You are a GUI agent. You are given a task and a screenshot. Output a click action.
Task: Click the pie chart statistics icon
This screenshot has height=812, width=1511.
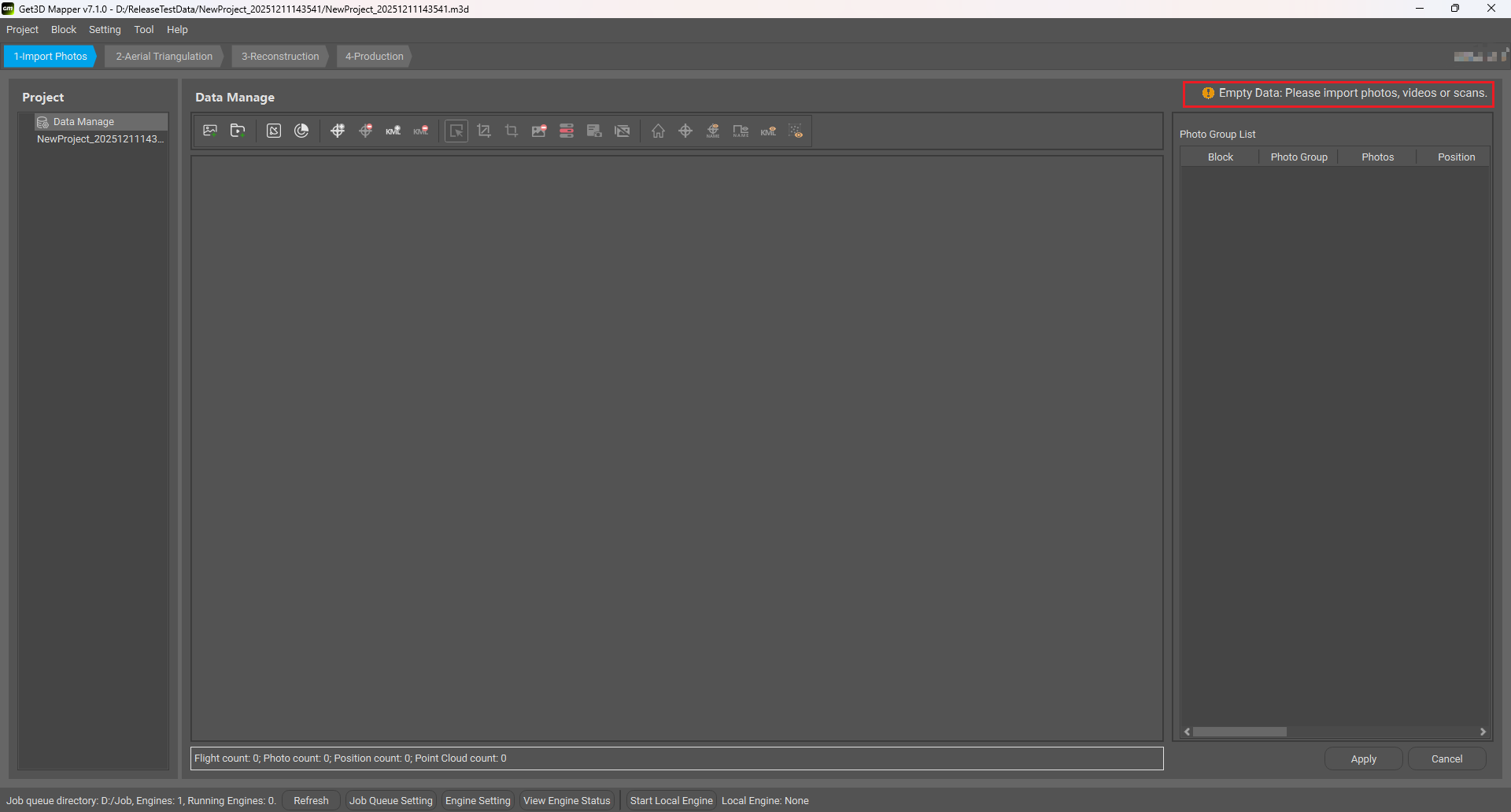pyautogui.click(x=301, y=131)
